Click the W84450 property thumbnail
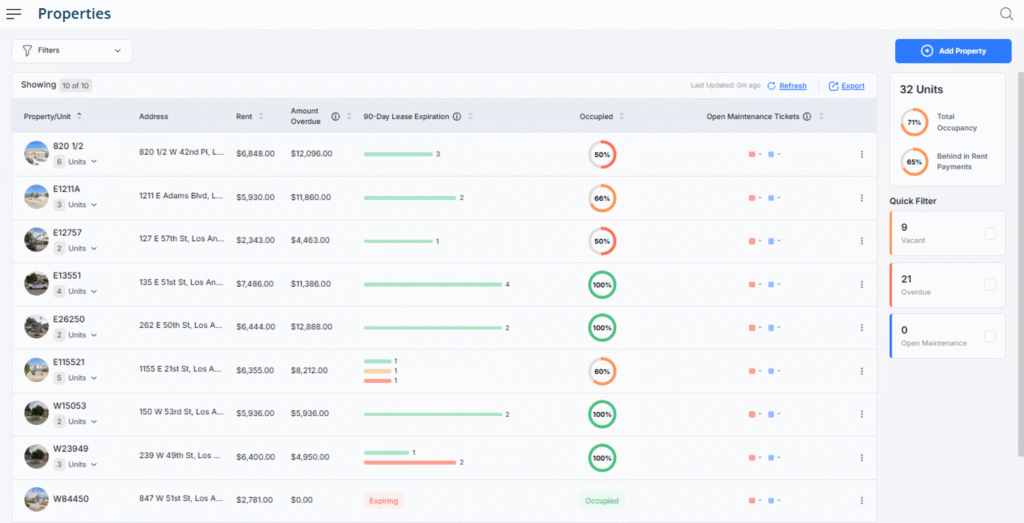This screenshot has width=1024, height=523. tap(36, 500)
